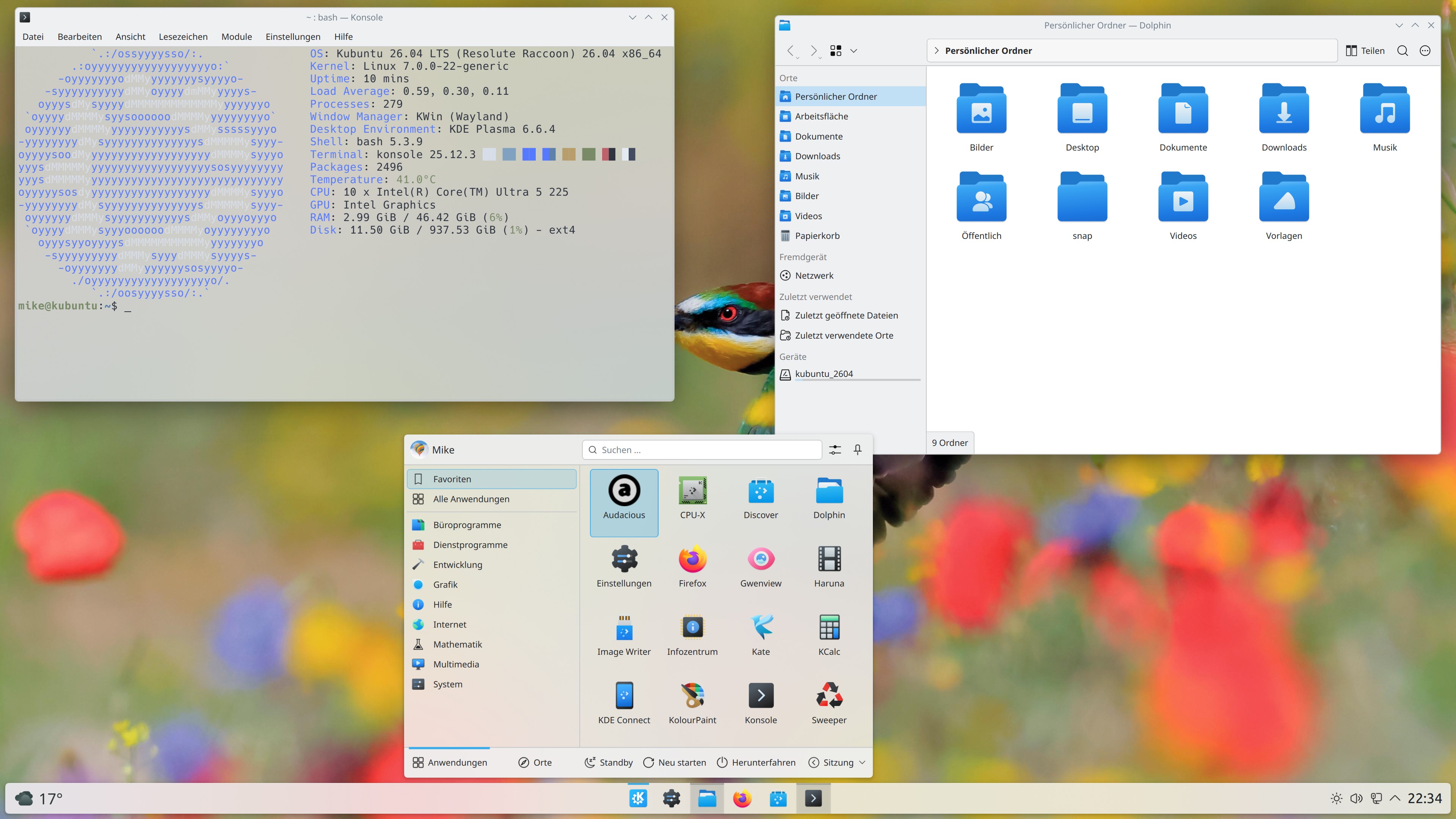Click the KDE application launcher taskbar button
The width and height of the screenshot is (1456, 819).
pos(638,798)
